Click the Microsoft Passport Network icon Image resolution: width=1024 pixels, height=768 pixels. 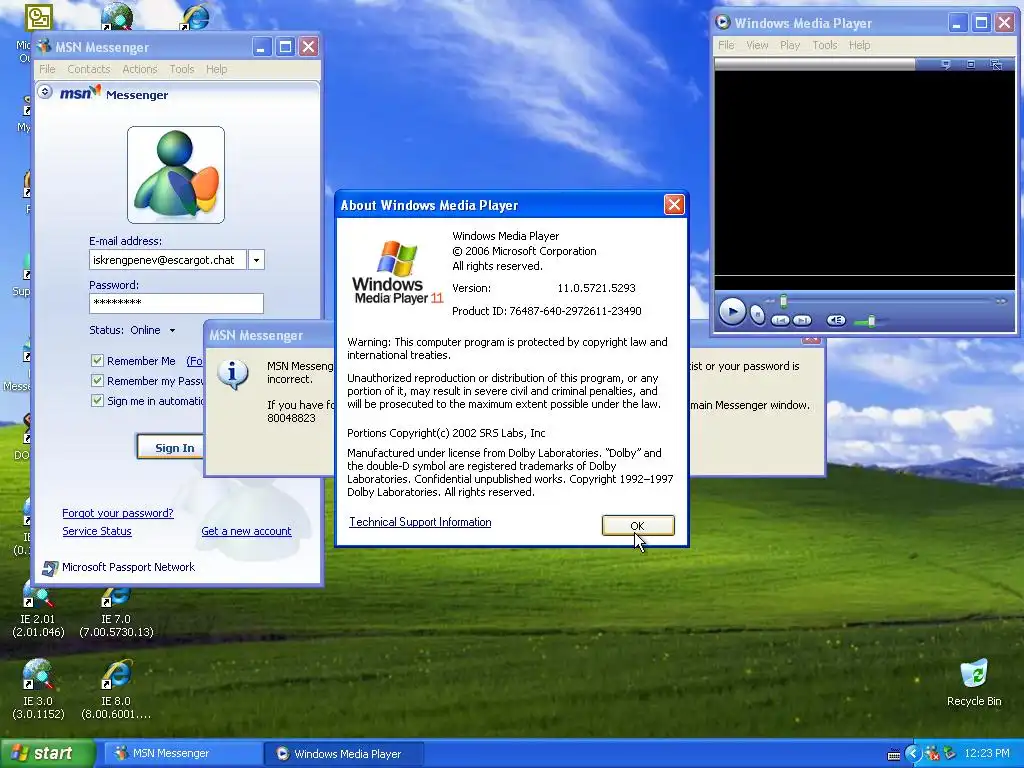tap(50, 568)
